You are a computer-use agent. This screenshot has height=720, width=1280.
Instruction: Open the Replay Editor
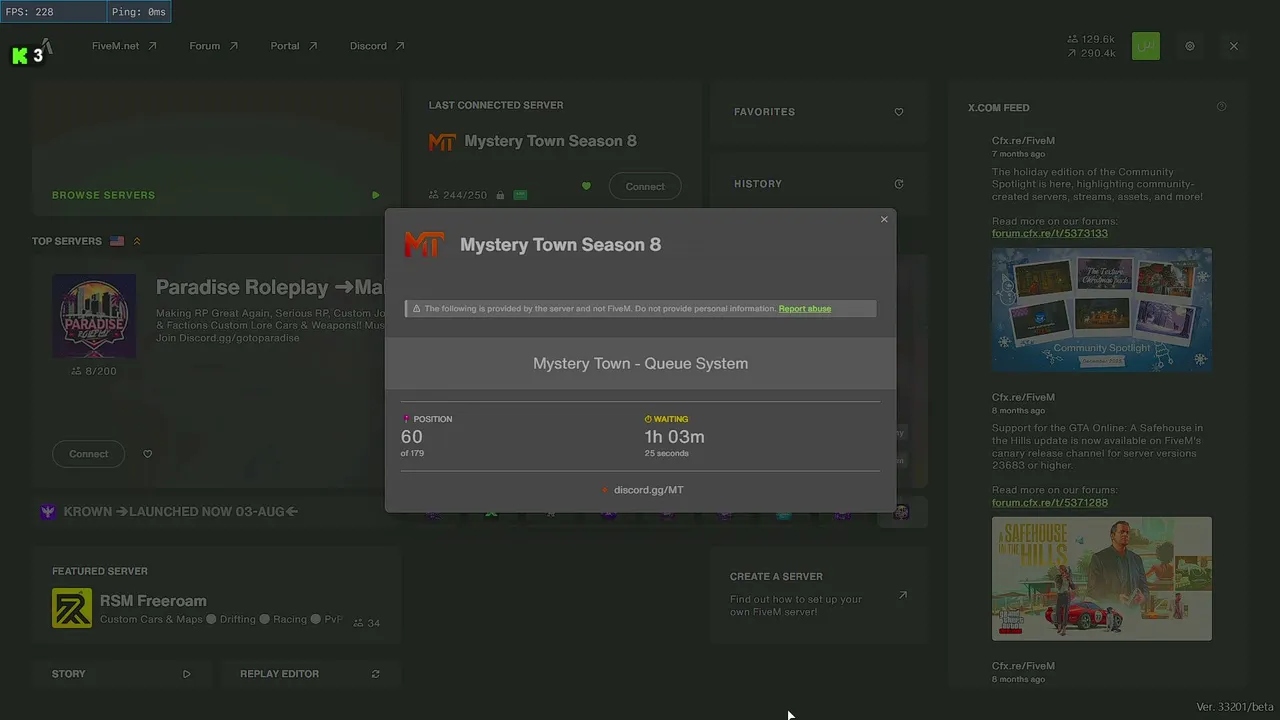(x=309, y=674)
